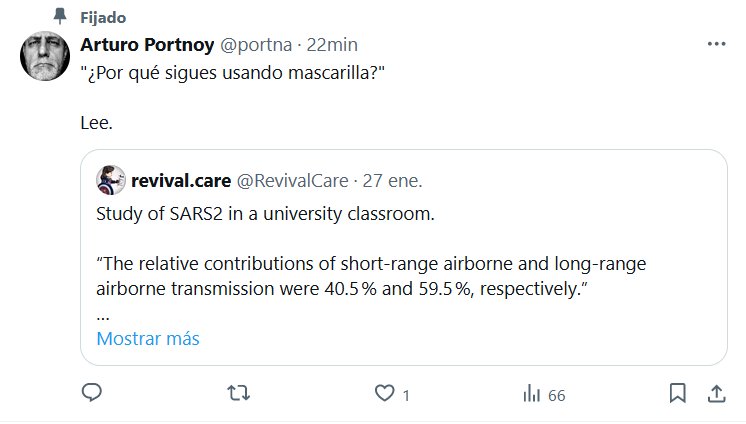Like the tweet with heart icon
Image resolution: width=746 pixels, height=424 pixels.
tap(385, 394)
